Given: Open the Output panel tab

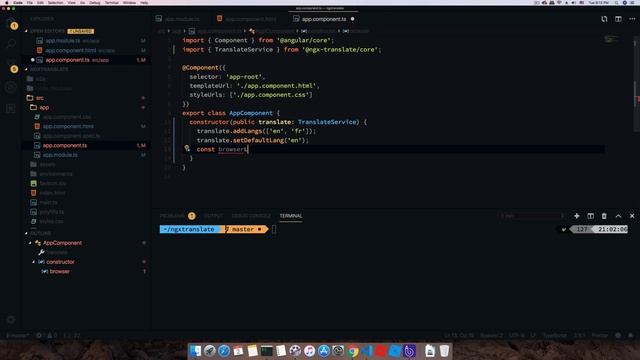Looking at the screenshot, I should click(x=213, y=216).
